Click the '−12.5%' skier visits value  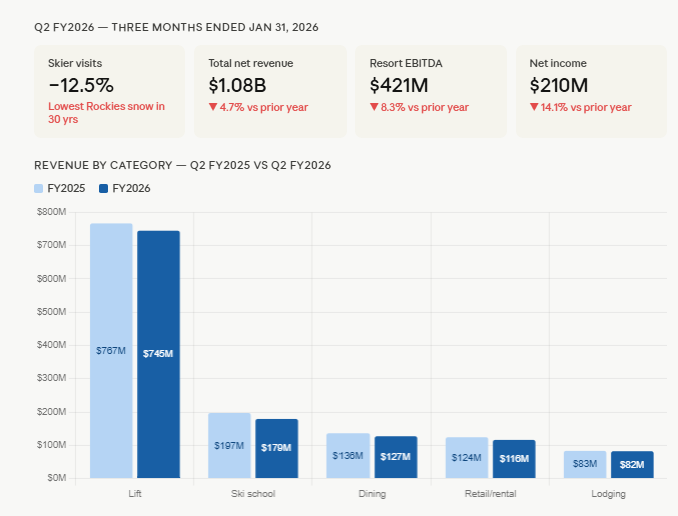tap(81, 85)
